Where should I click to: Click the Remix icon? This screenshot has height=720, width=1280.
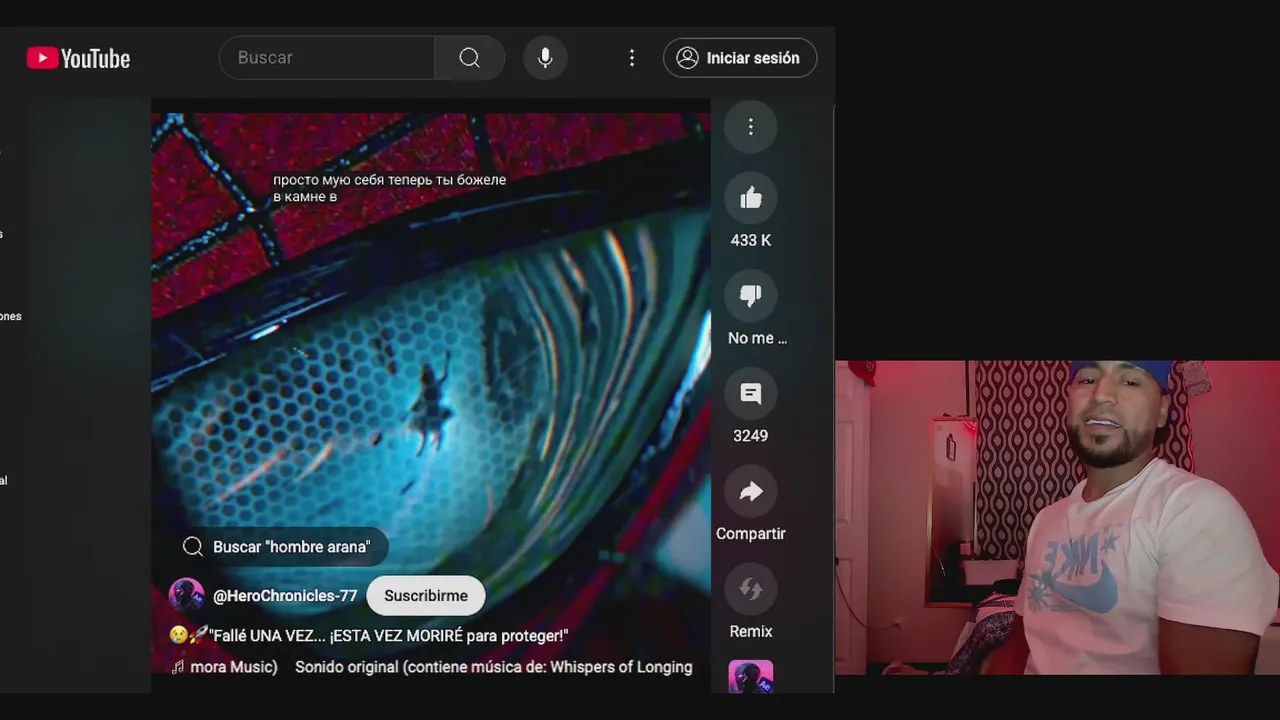pyautogui.click(x=751, y=589)
